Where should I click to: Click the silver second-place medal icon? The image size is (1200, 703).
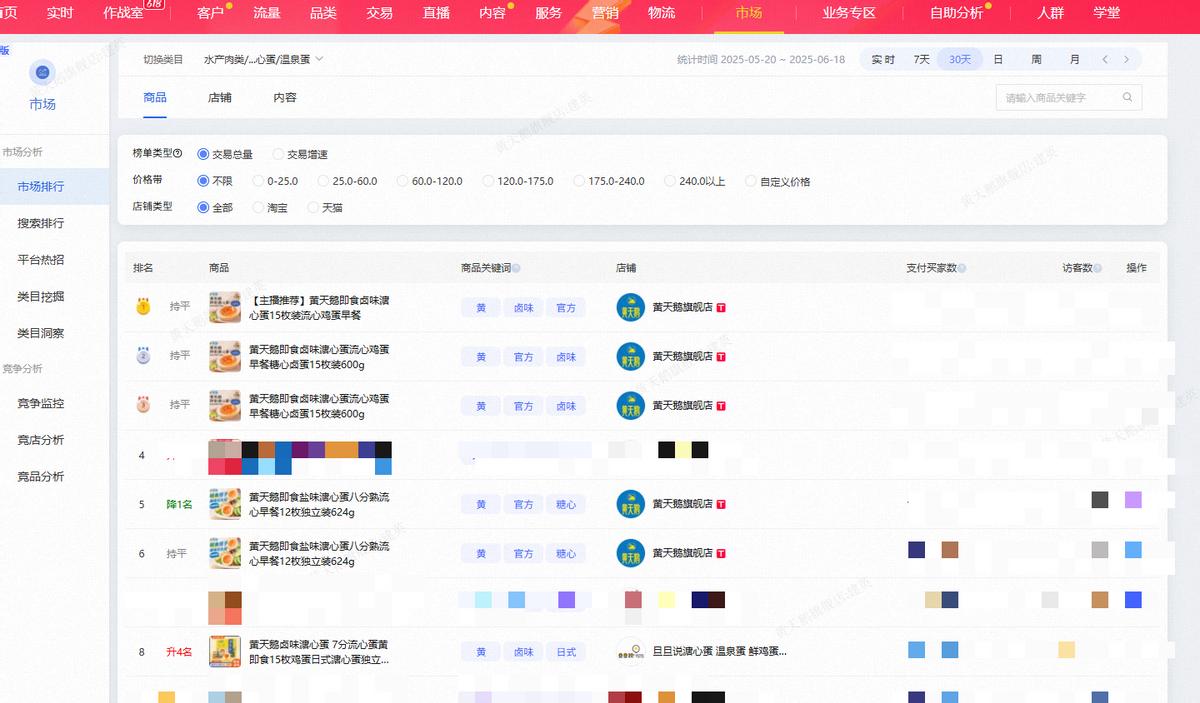pos(143,355)
